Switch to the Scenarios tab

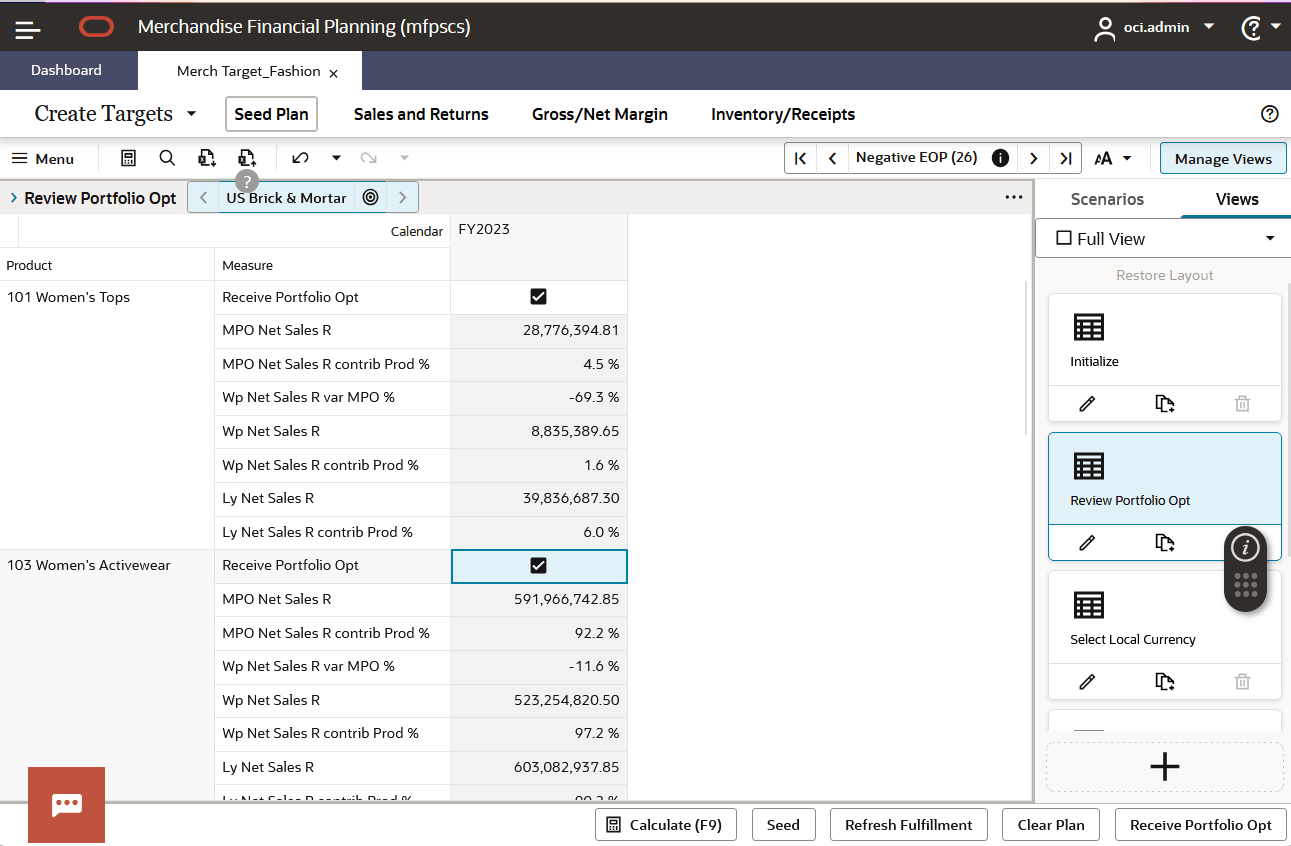(1107, 199)
